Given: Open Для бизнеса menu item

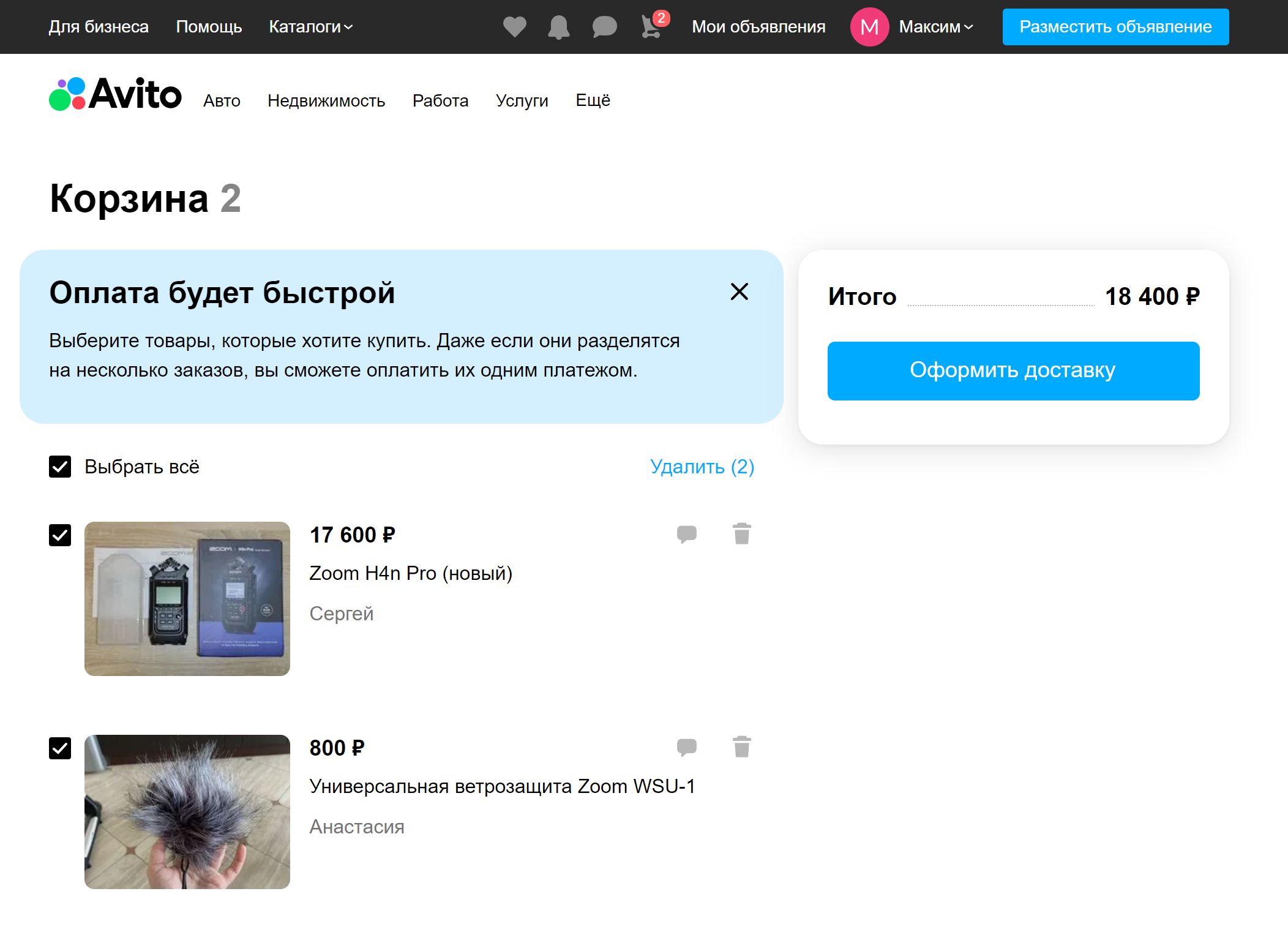Looking at the screenshot, I should [x=99, y=27].
